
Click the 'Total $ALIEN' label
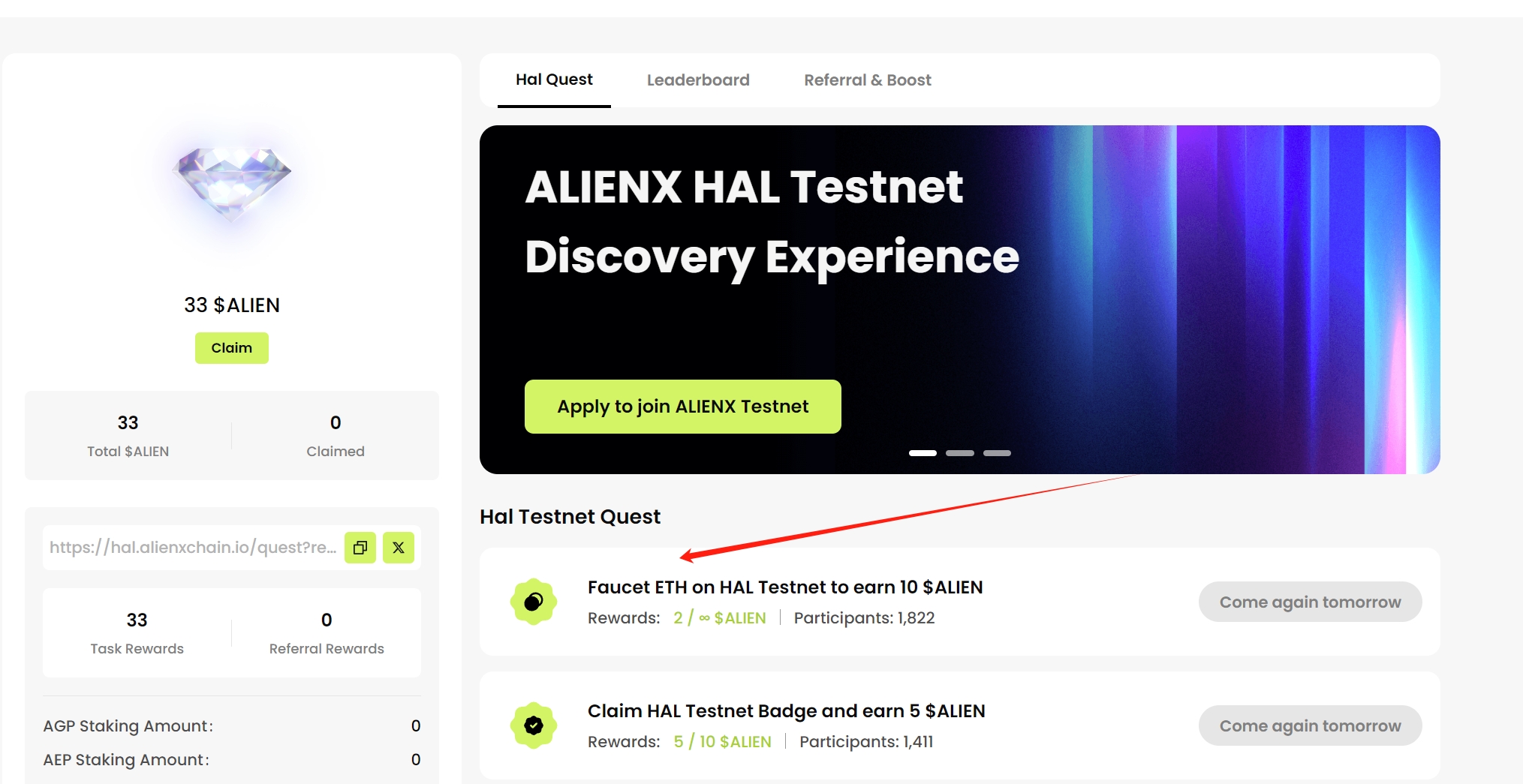pos(128,452)
